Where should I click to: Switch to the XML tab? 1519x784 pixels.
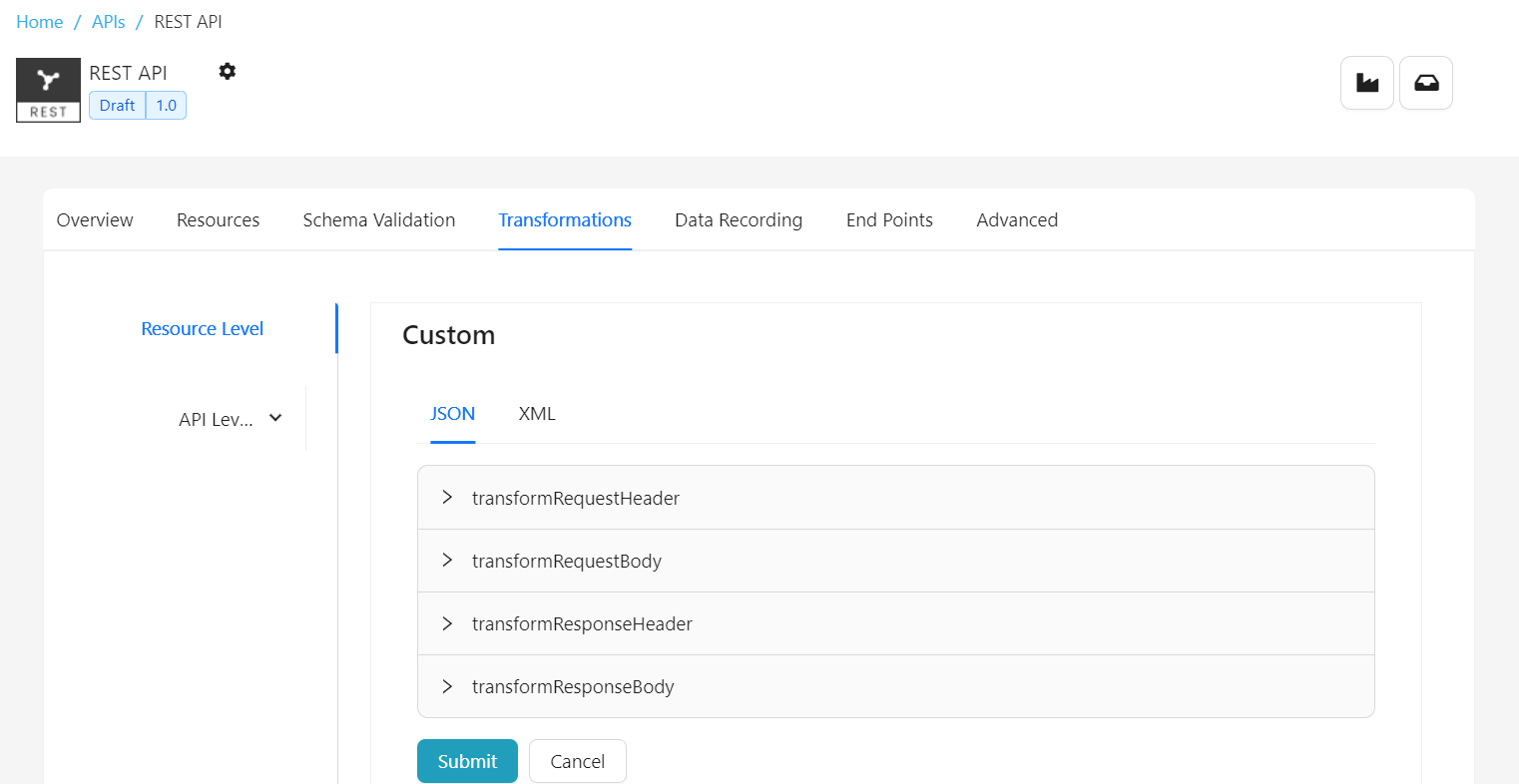pos(537,414)
